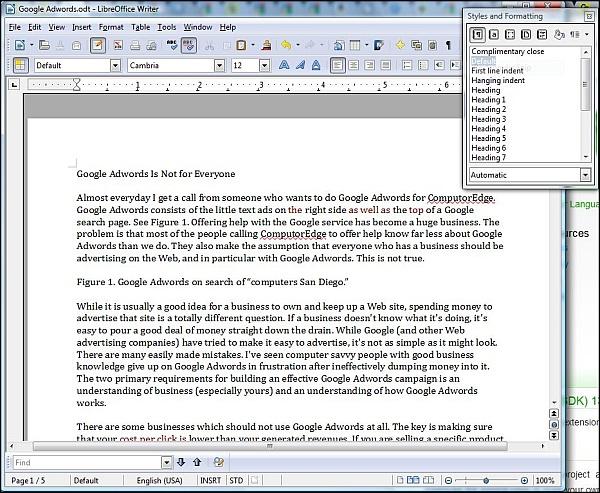The width and height of the screenshot is (600, 493).
Task: Click the Open file folder icon
Action: click(x=44, y=45)
